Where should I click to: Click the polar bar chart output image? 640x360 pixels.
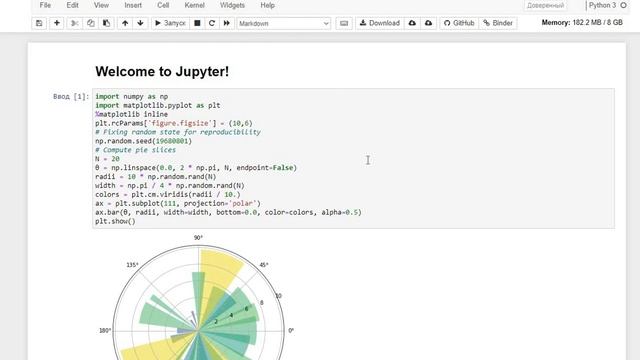[x=198, y=298]
